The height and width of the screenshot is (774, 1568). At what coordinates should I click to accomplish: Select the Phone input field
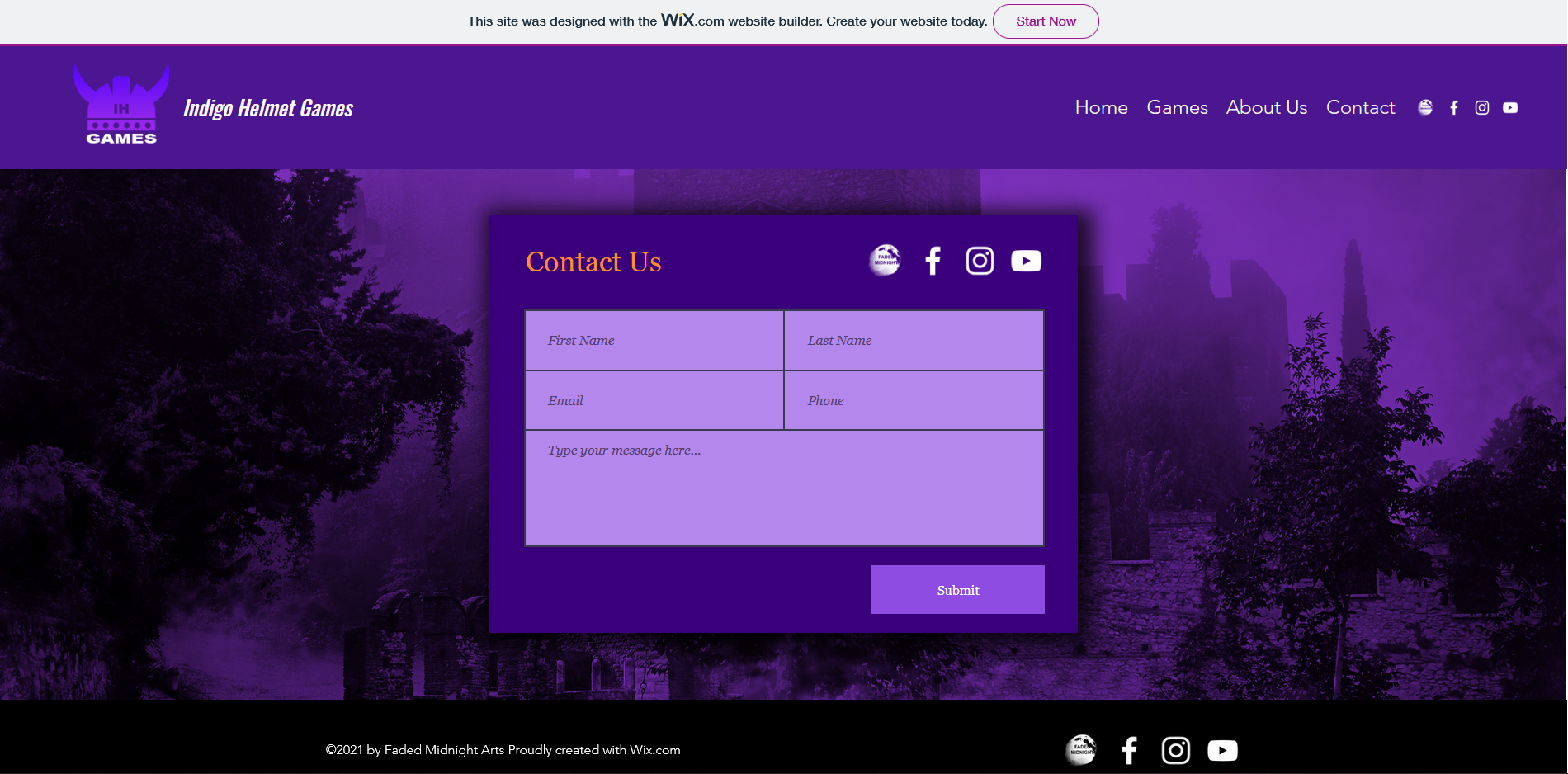pos(914,400)
